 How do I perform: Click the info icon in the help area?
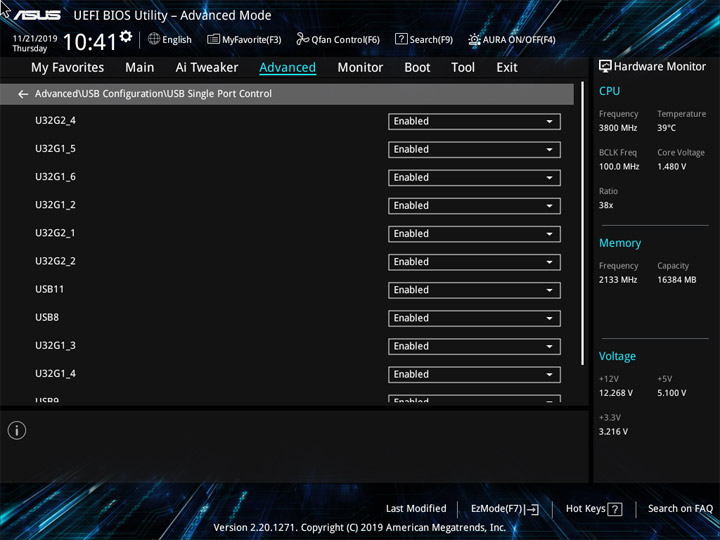[17, 430]
